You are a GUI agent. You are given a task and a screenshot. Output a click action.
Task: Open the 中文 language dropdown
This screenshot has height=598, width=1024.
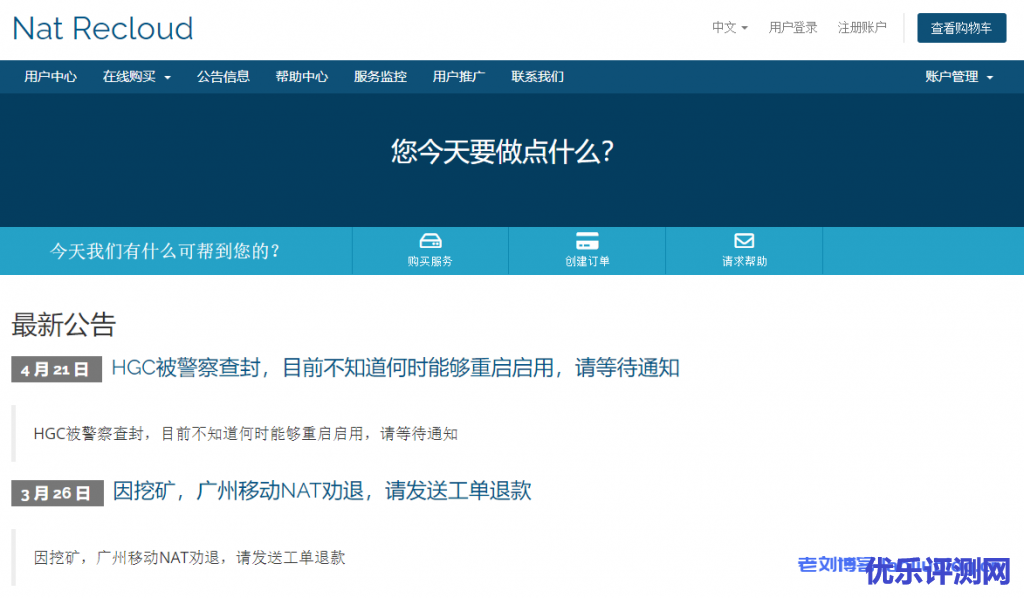coord(729,28)
